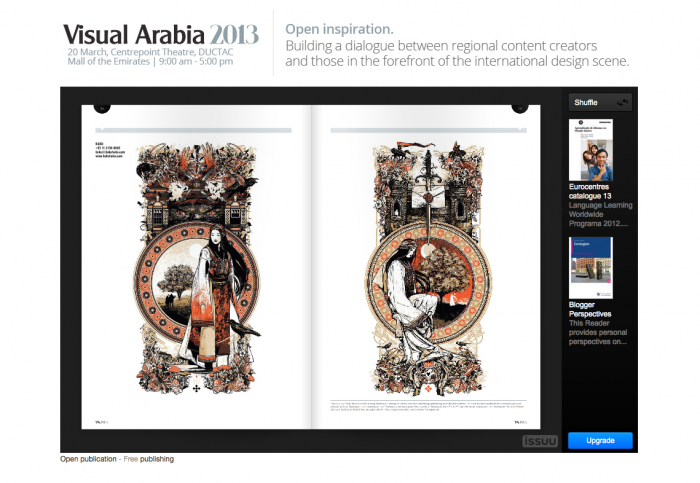Follow the 'Open publication' link

click(x=84, y=459)
